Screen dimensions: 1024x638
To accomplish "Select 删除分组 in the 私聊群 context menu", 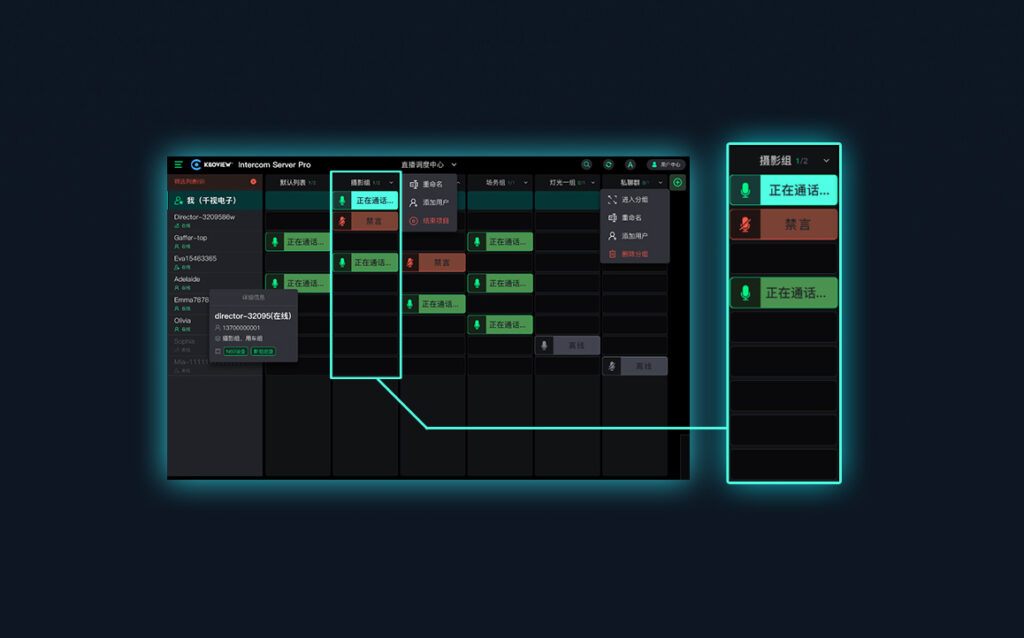I will click(634, 254).
